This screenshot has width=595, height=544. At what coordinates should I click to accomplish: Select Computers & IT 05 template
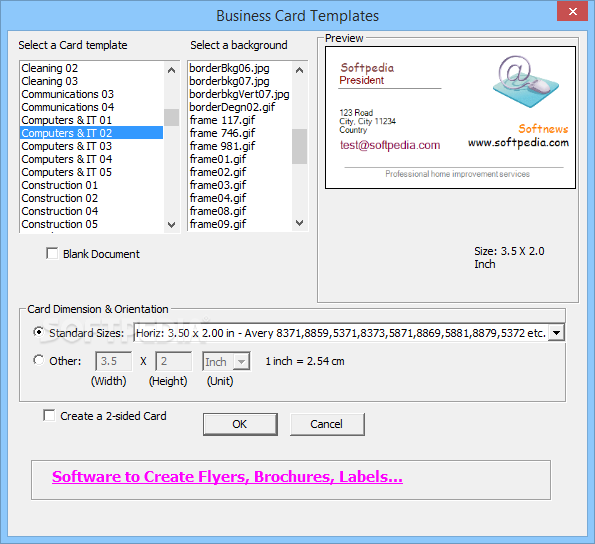pos(91,172)
